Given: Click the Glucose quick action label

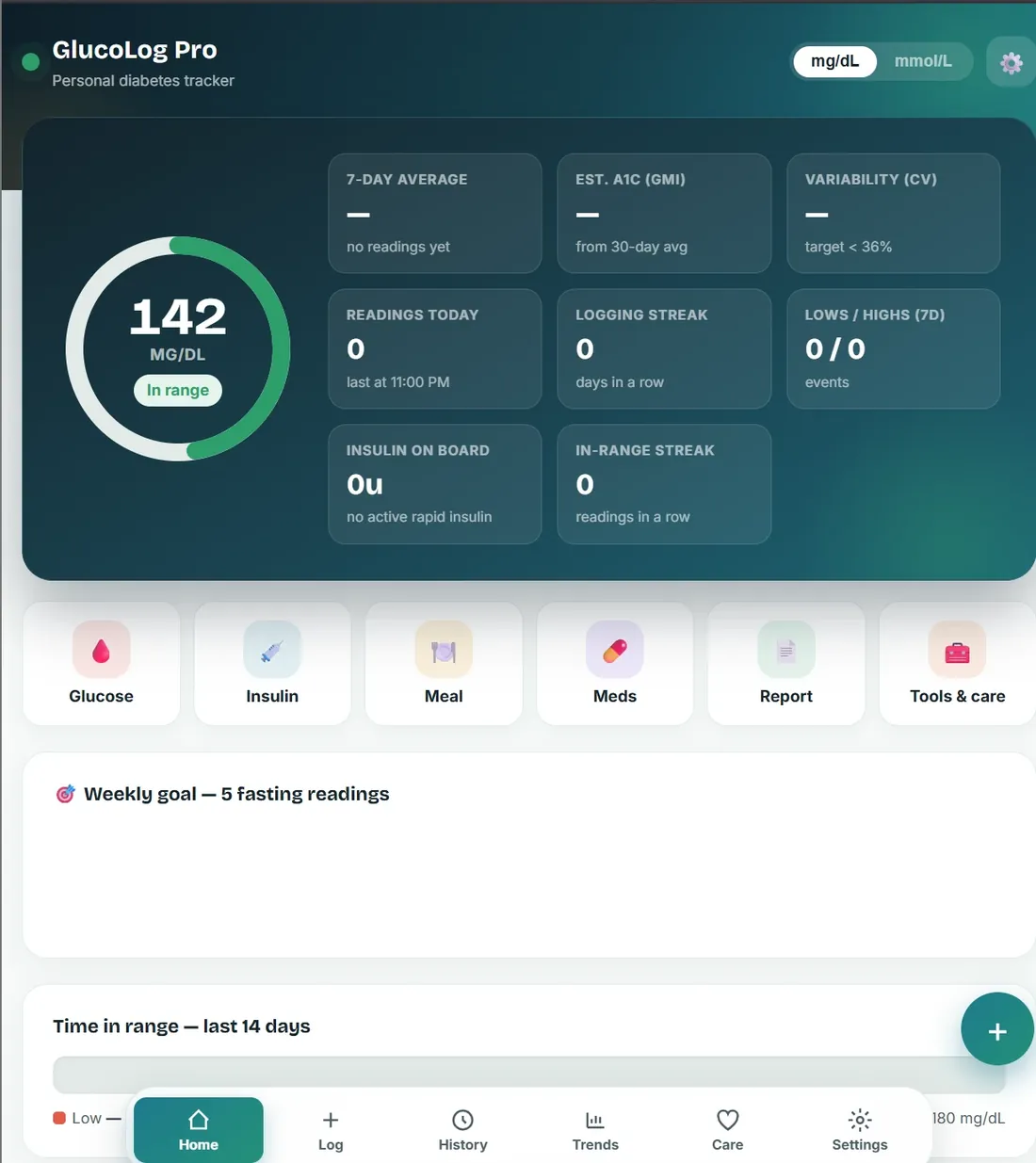Looking at the screenshot, I should (x=101, y=696).
